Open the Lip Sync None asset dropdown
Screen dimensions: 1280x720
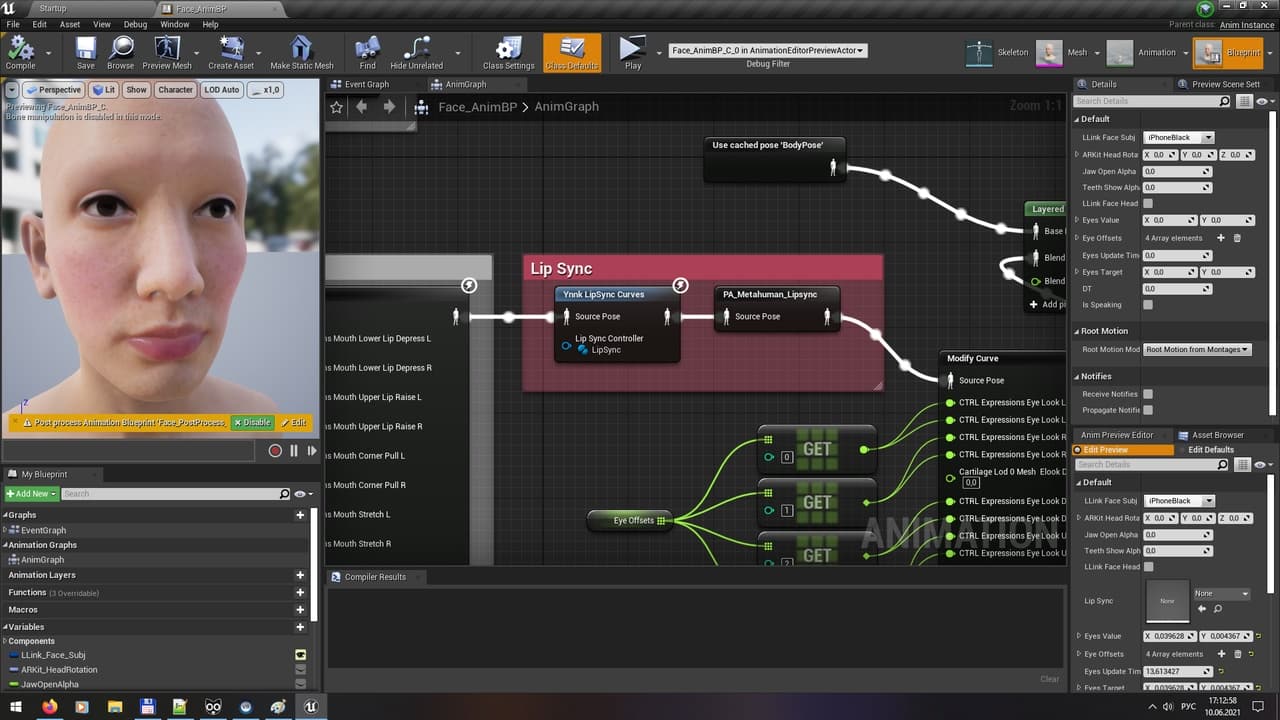pos(1222,594)
